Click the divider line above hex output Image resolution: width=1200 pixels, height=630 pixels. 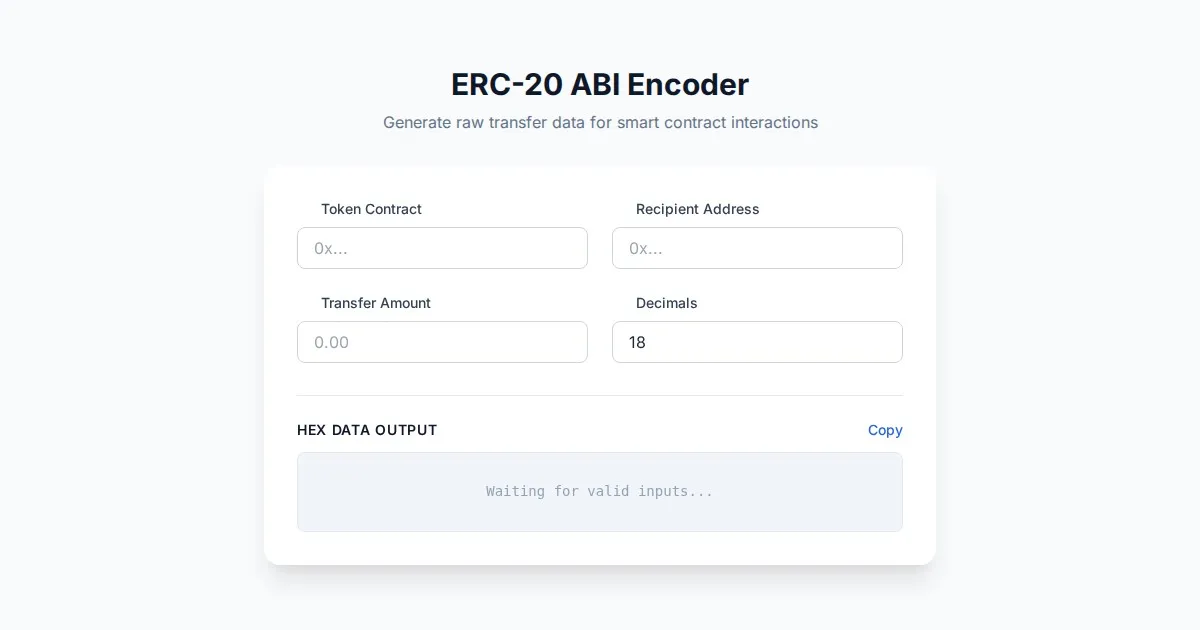600,395
